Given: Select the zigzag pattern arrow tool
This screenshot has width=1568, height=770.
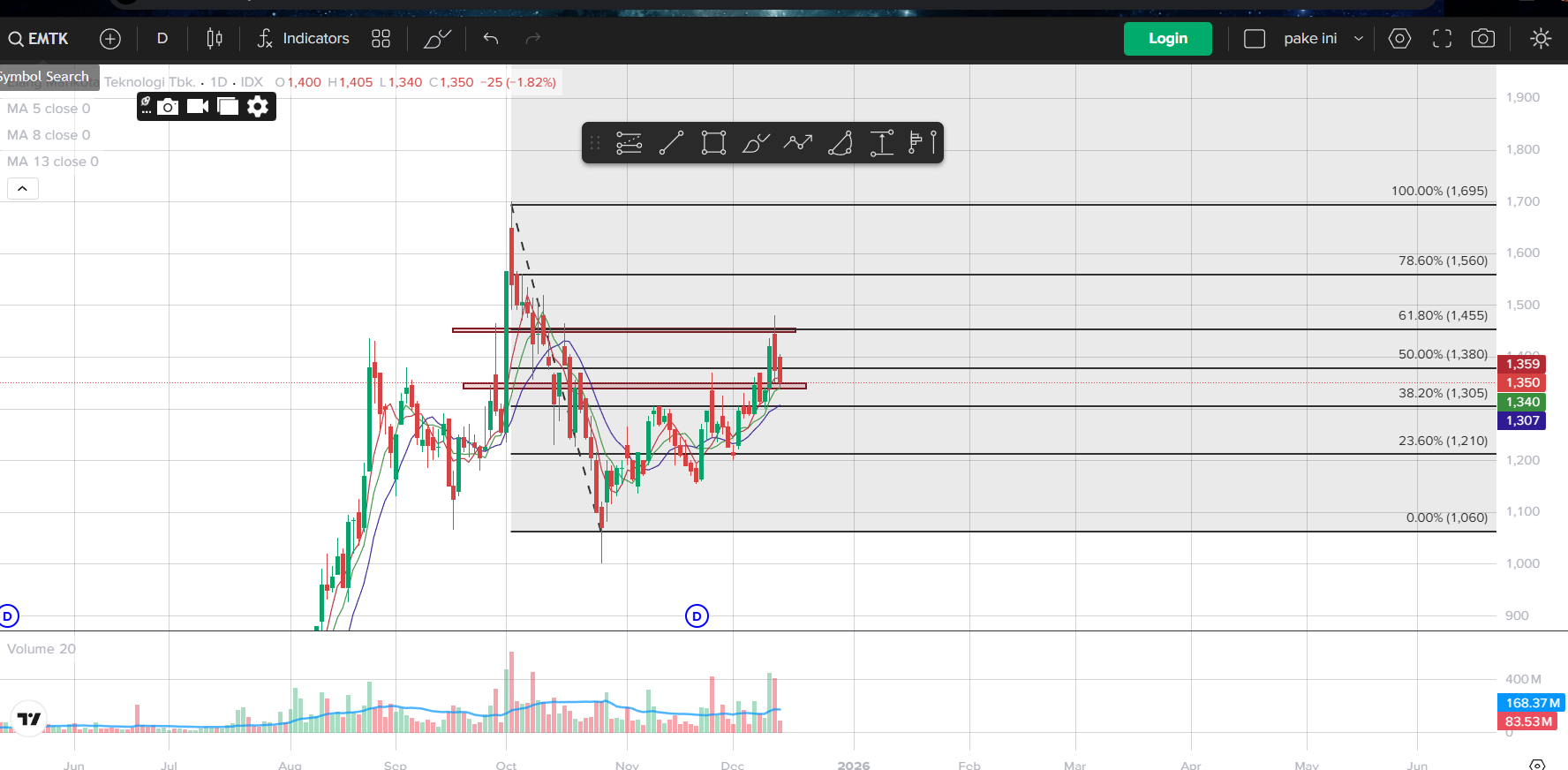Looking at the screenshot, I should coord(798,143).
